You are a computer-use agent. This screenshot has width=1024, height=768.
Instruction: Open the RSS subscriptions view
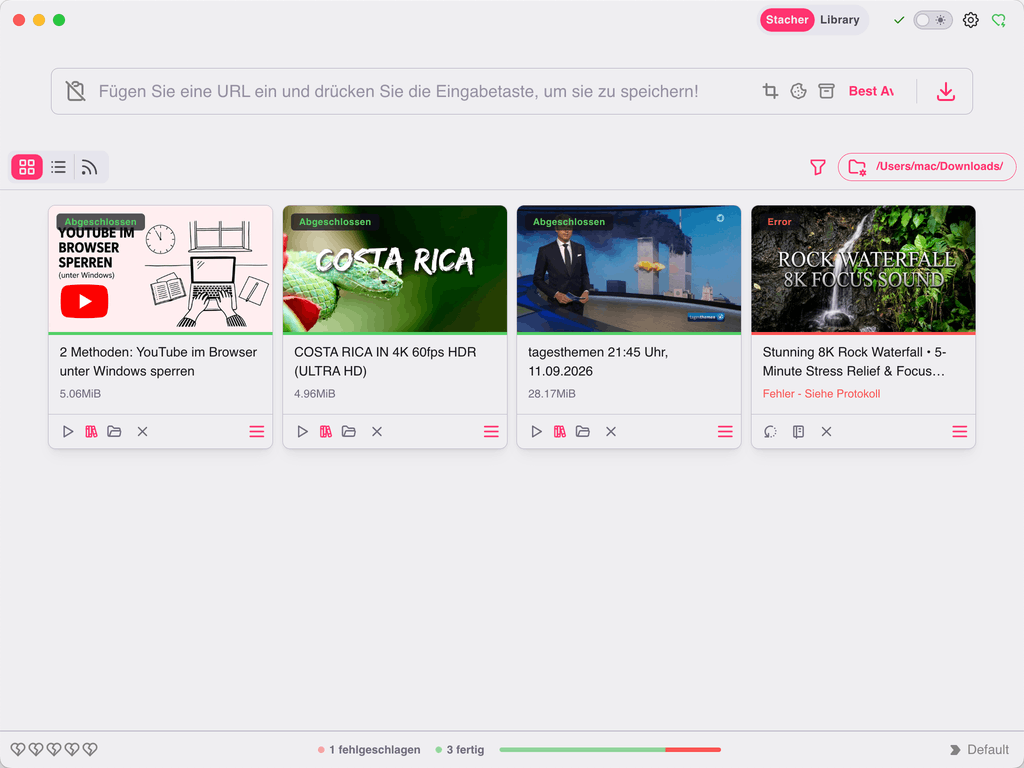click(x=89, y=167)
